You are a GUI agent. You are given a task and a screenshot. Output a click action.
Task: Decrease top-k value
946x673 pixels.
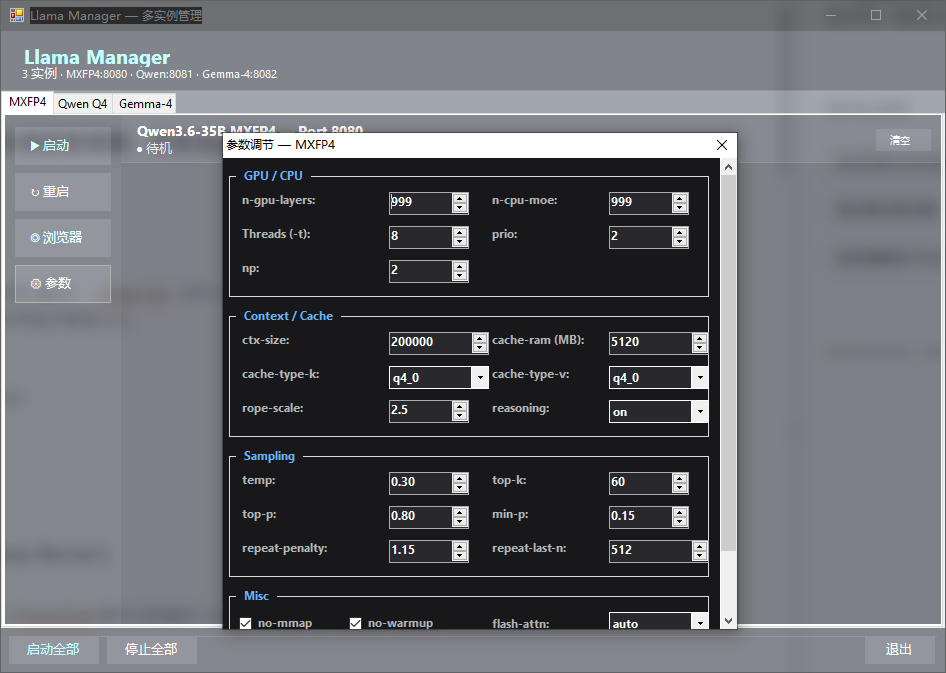(680, 488)
